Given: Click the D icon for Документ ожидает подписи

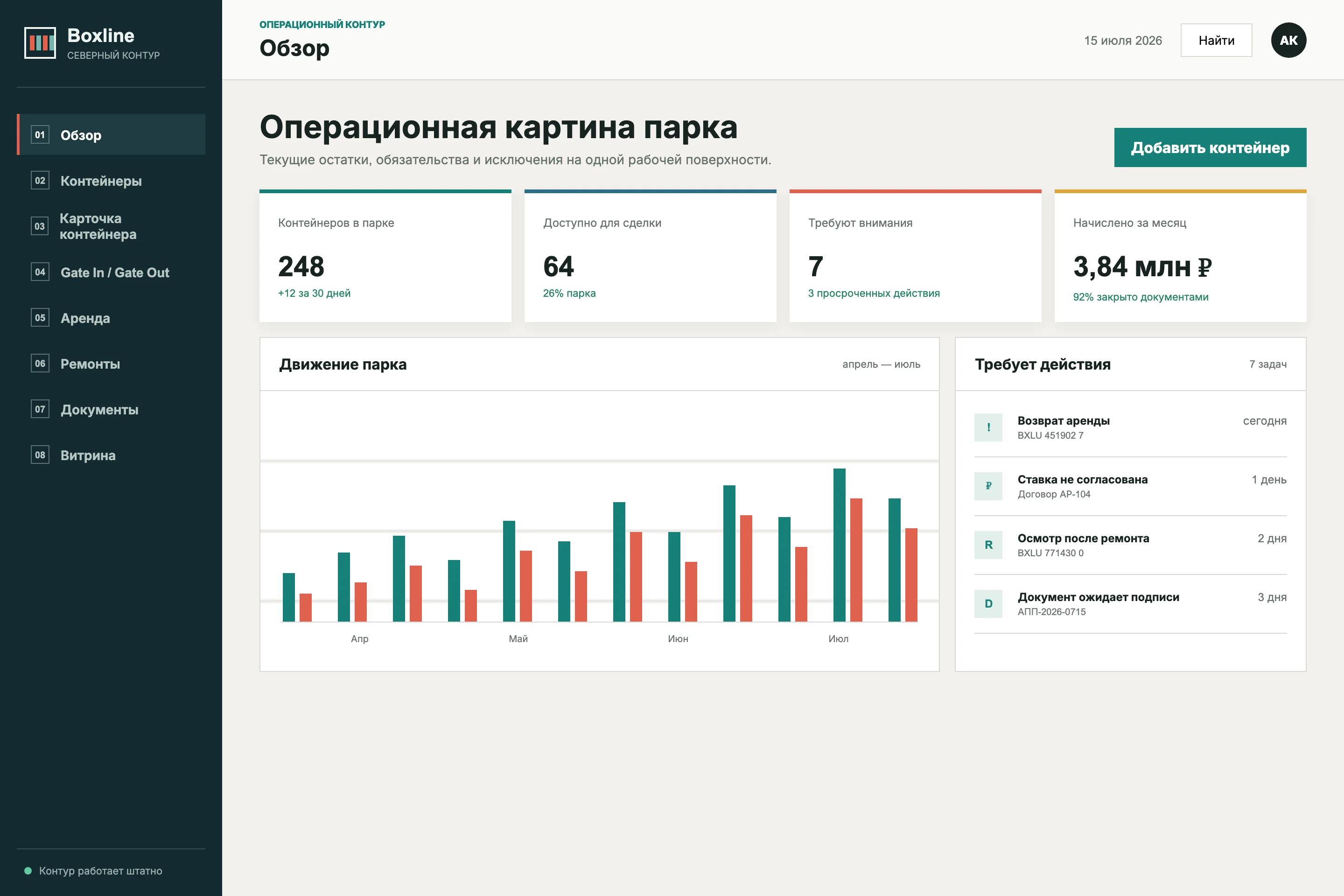Looking at the screenshot, I should pos(988,604).
